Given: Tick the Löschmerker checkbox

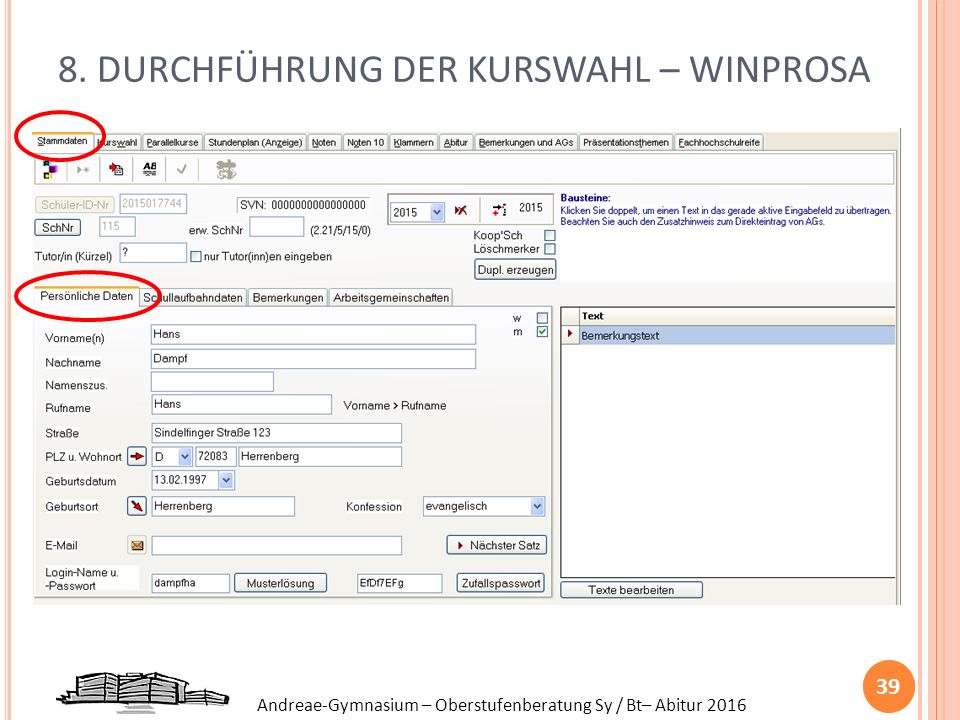Looking at the screenshot, I should point(550,249).
